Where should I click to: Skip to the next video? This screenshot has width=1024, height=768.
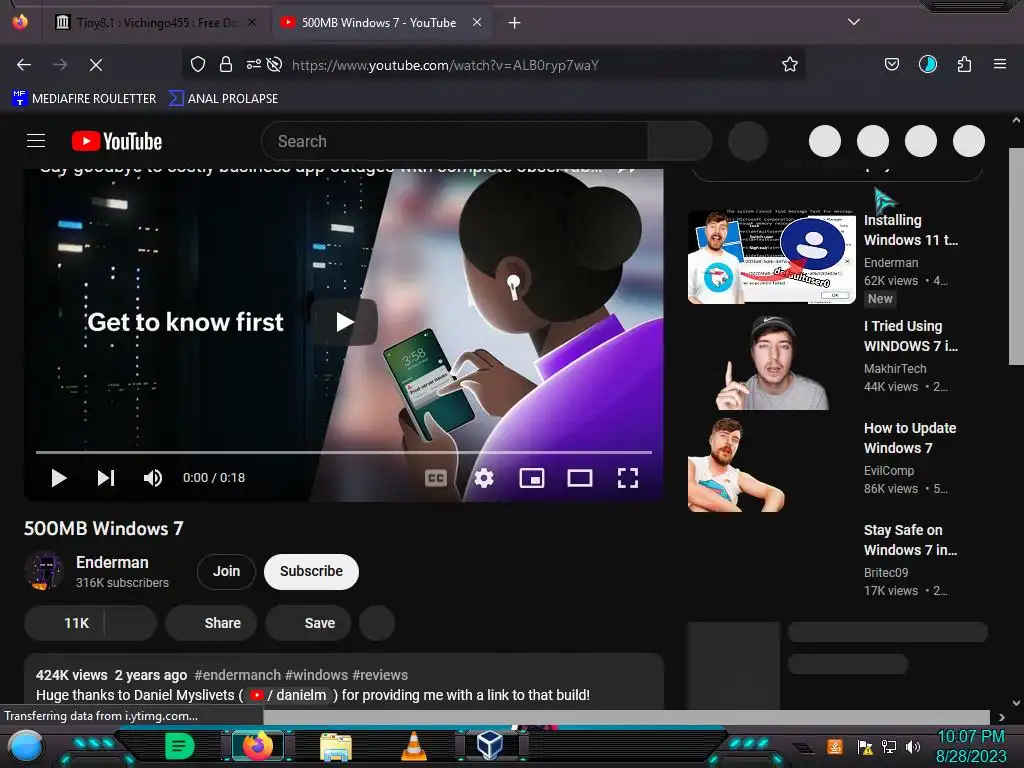pos(106,478)
